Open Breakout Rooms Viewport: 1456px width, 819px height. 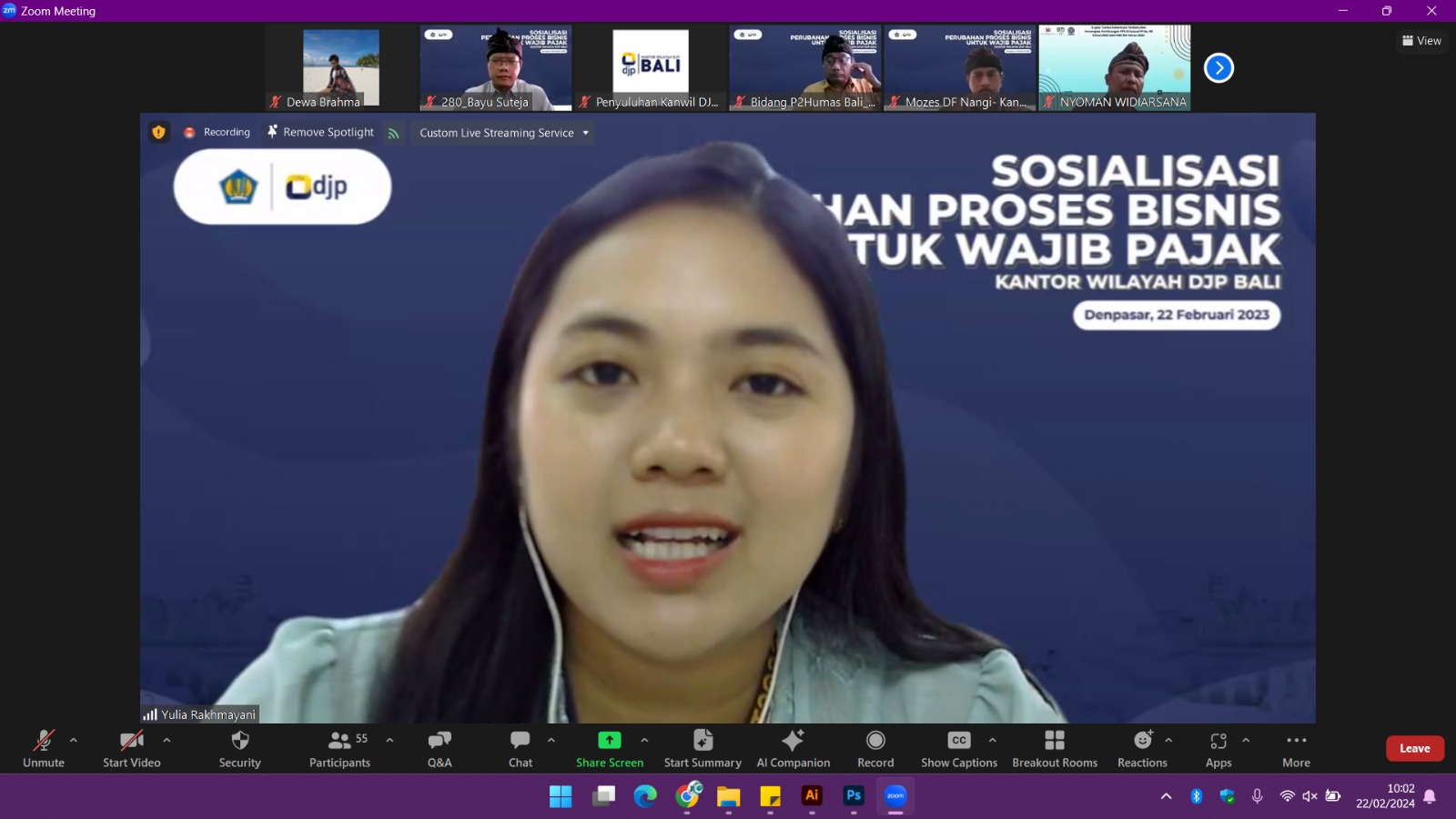coord(1054,748)
